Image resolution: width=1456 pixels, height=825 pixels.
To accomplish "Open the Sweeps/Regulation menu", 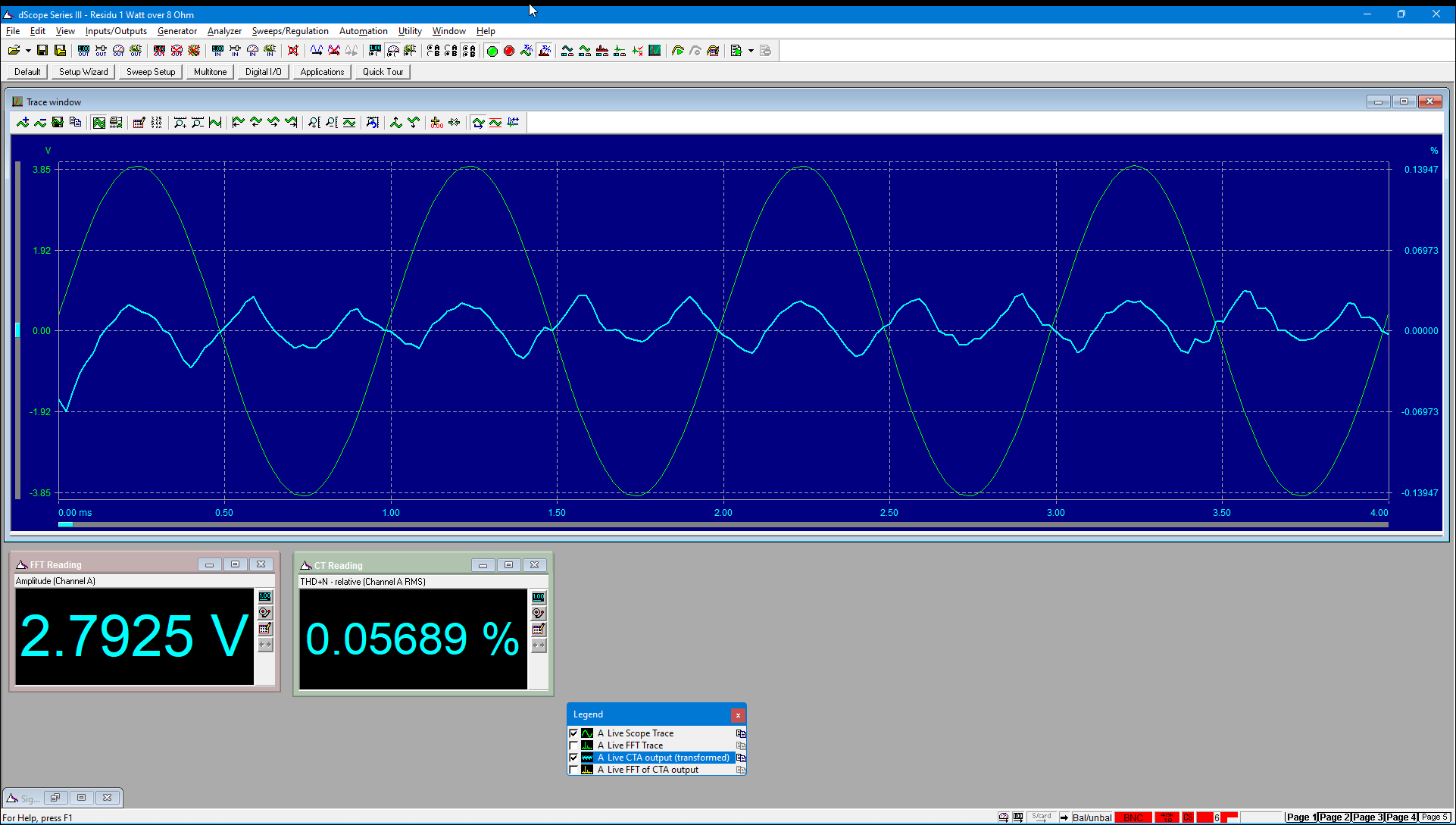I will pyautogui.click(x=290, y=31).
